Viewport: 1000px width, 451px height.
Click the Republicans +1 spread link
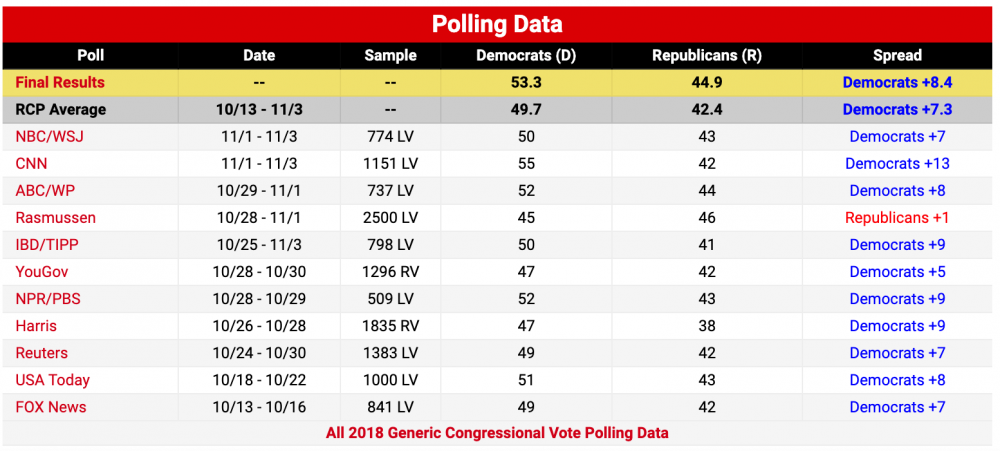click(x=897, y=217)
